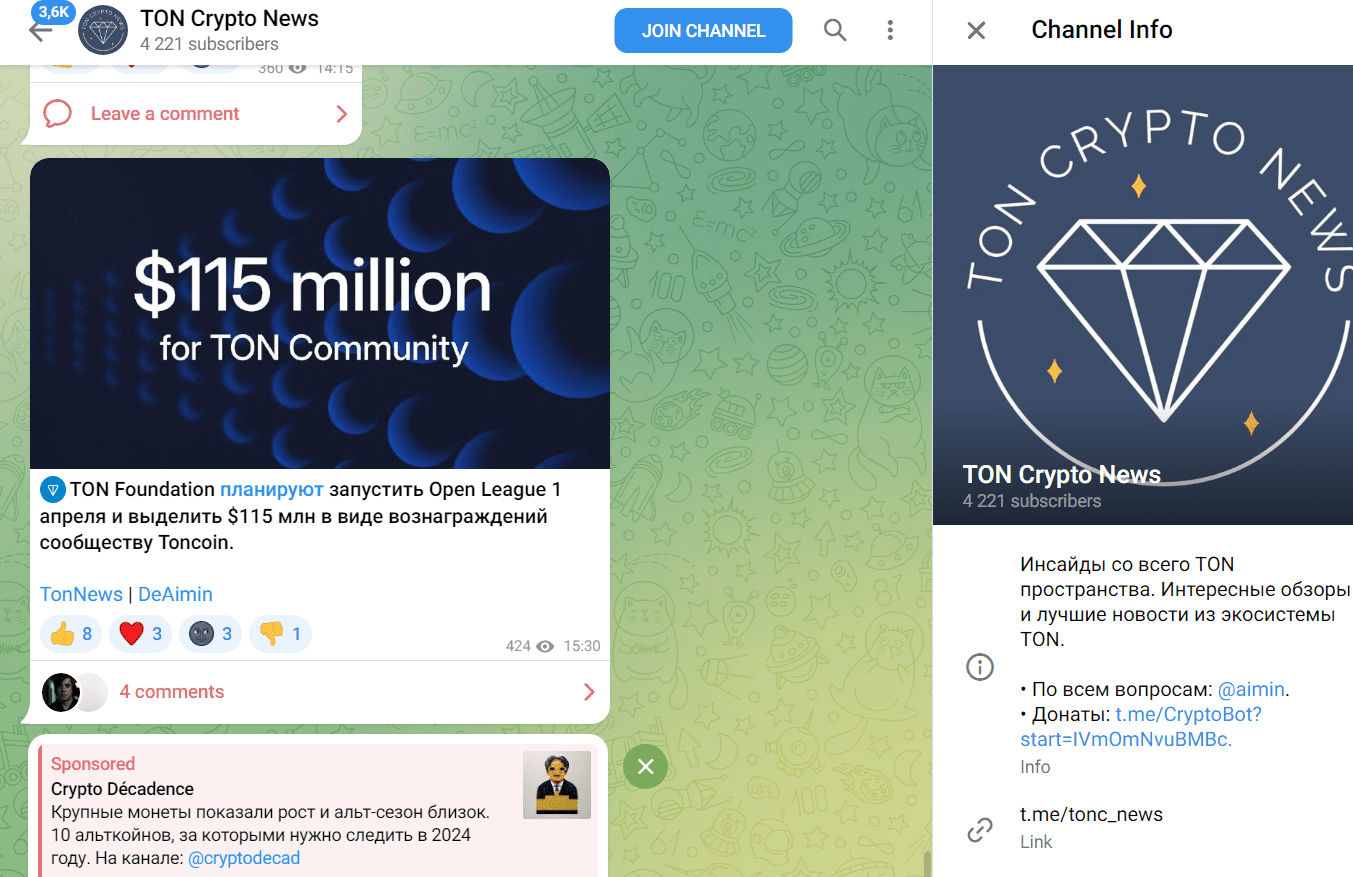Open TON Crypto News channel avatar in header
This screenshot has width=1353, height=877.
pyautogui.click(x=102, y=30)
